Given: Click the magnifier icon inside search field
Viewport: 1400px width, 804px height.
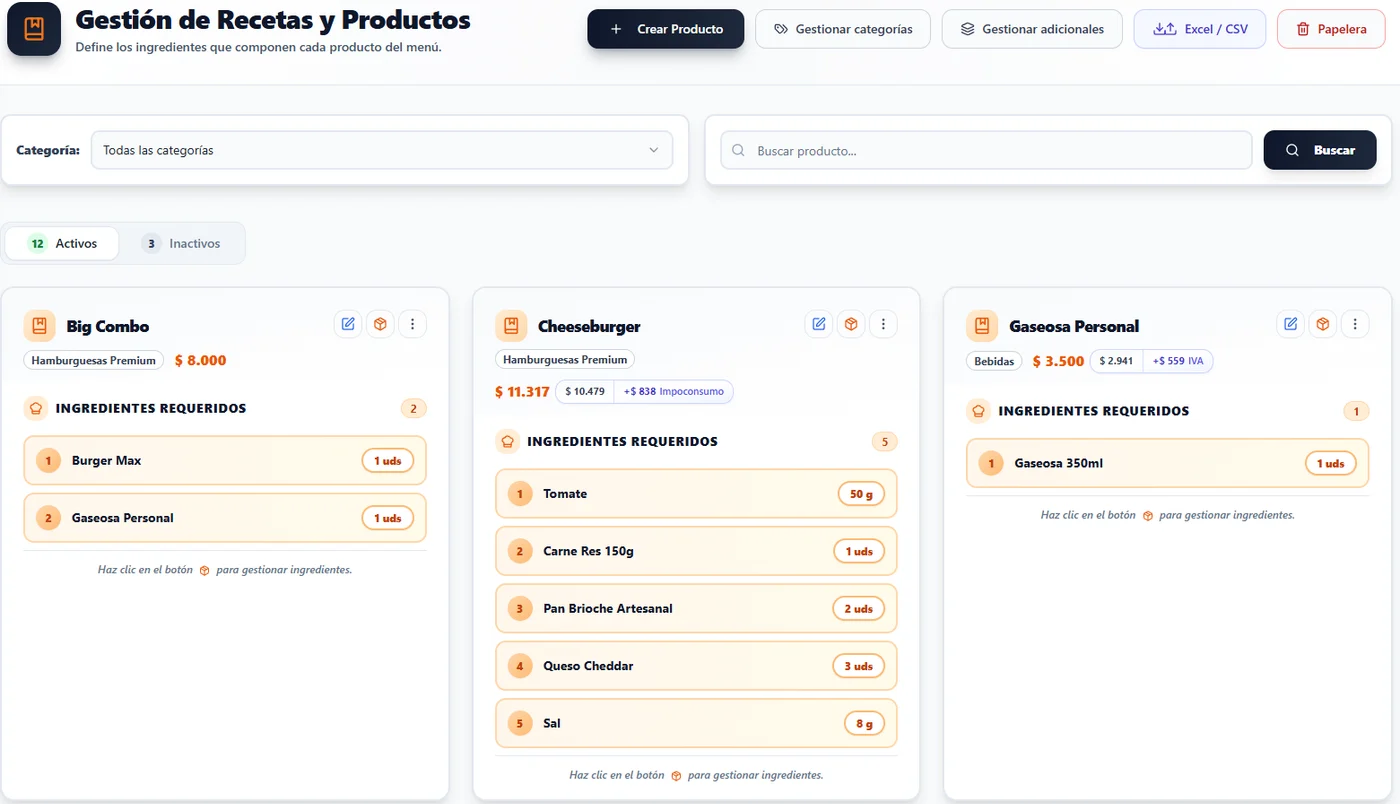Looking at the screenshot, I should [x=739, y=150].
